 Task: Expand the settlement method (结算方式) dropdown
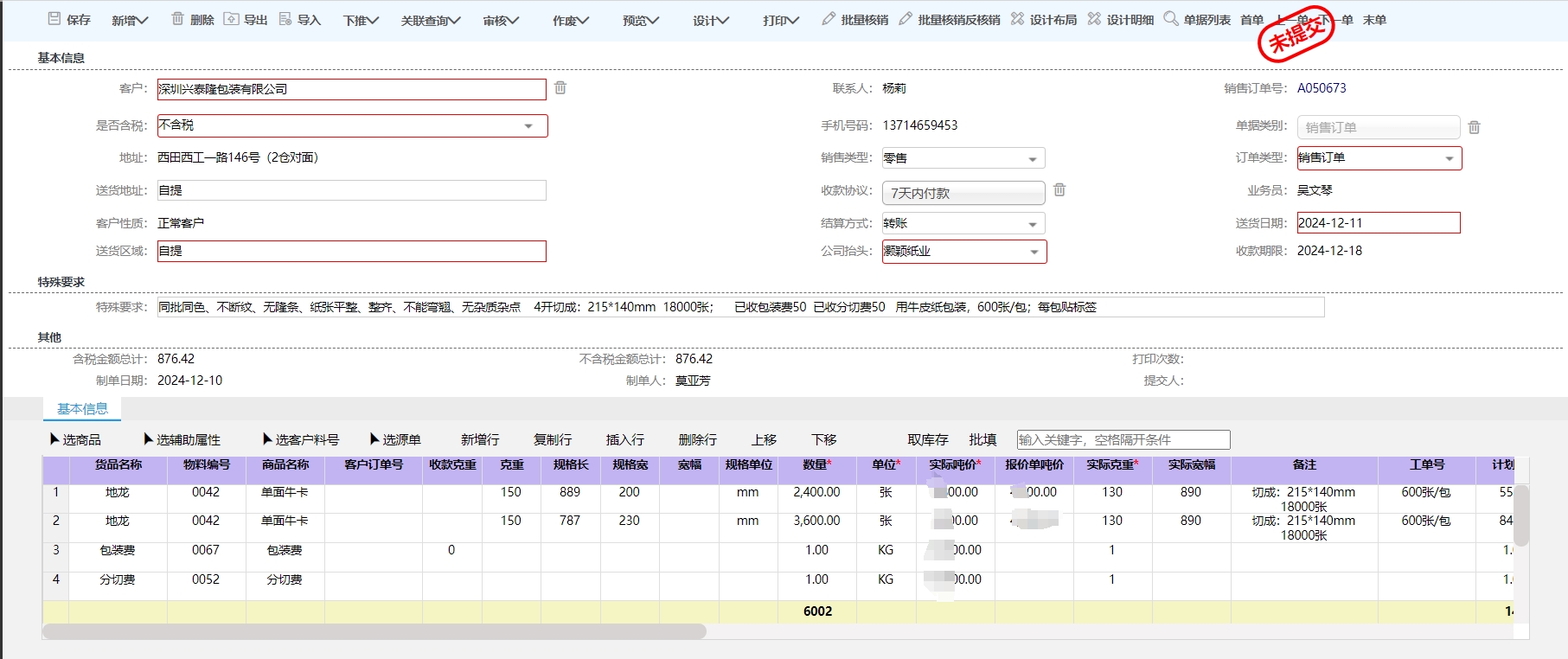[x=1032, y=225]
